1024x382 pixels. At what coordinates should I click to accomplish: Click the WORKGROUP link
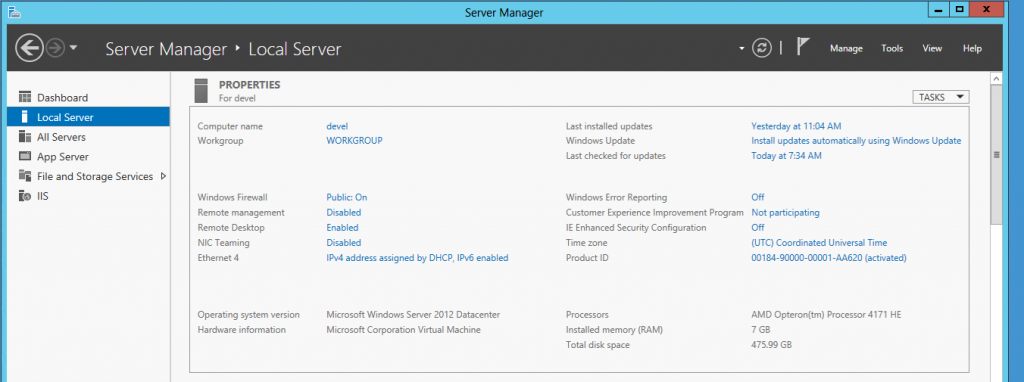click(x=355, y=140)
